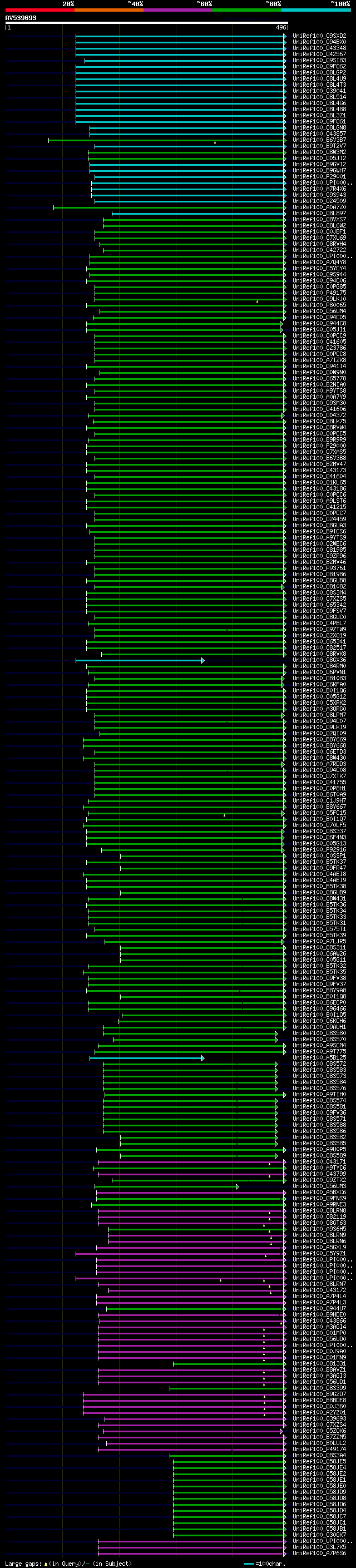Select the UniRef100_A9TYC6 label
This screenshot has height=1568, width=356.
point(319,1168)
